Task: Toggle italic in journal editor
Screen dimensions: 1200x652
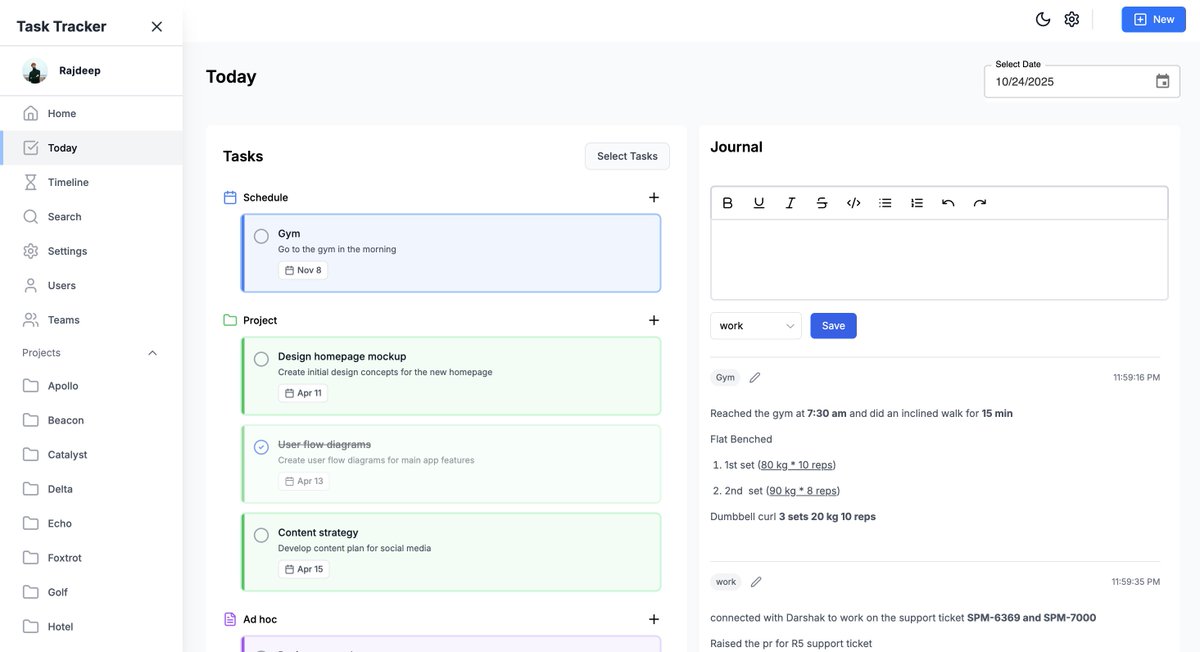Action: pyautogui.click(x=790, y=203)
